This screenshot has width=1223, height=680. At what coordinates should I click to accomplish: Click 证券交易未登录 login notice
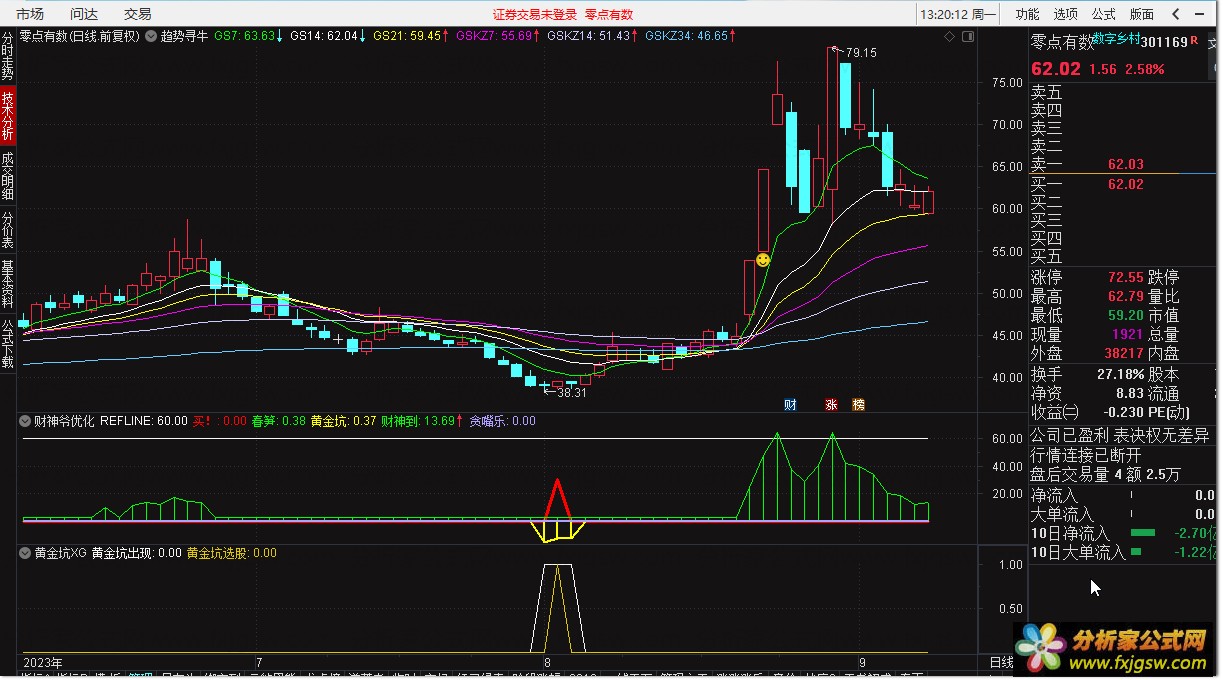click(x=535, y=15)
